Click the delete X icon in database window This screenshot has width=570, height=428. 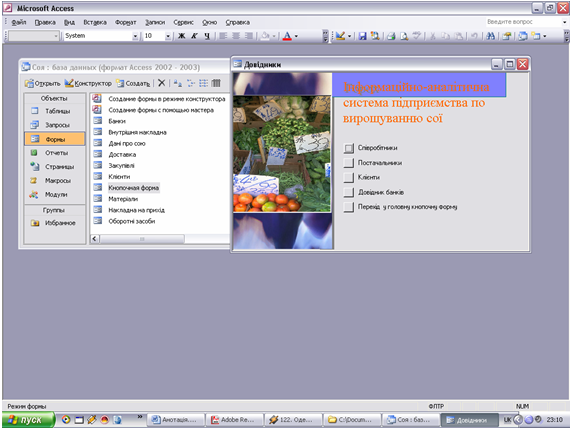coord(161,83)
